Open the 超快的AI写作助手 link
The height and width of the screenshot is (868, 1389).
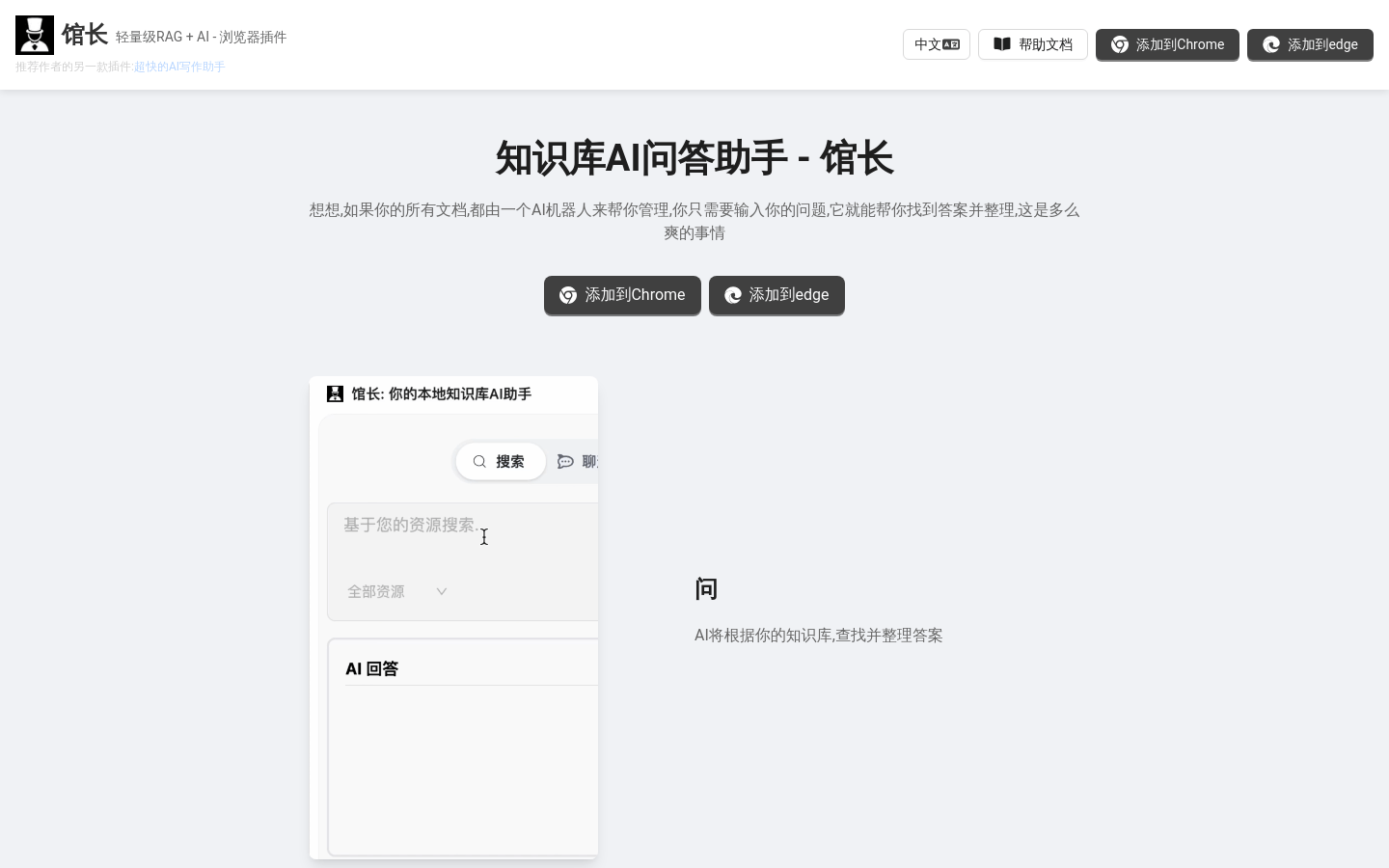[x=179, y=67]
